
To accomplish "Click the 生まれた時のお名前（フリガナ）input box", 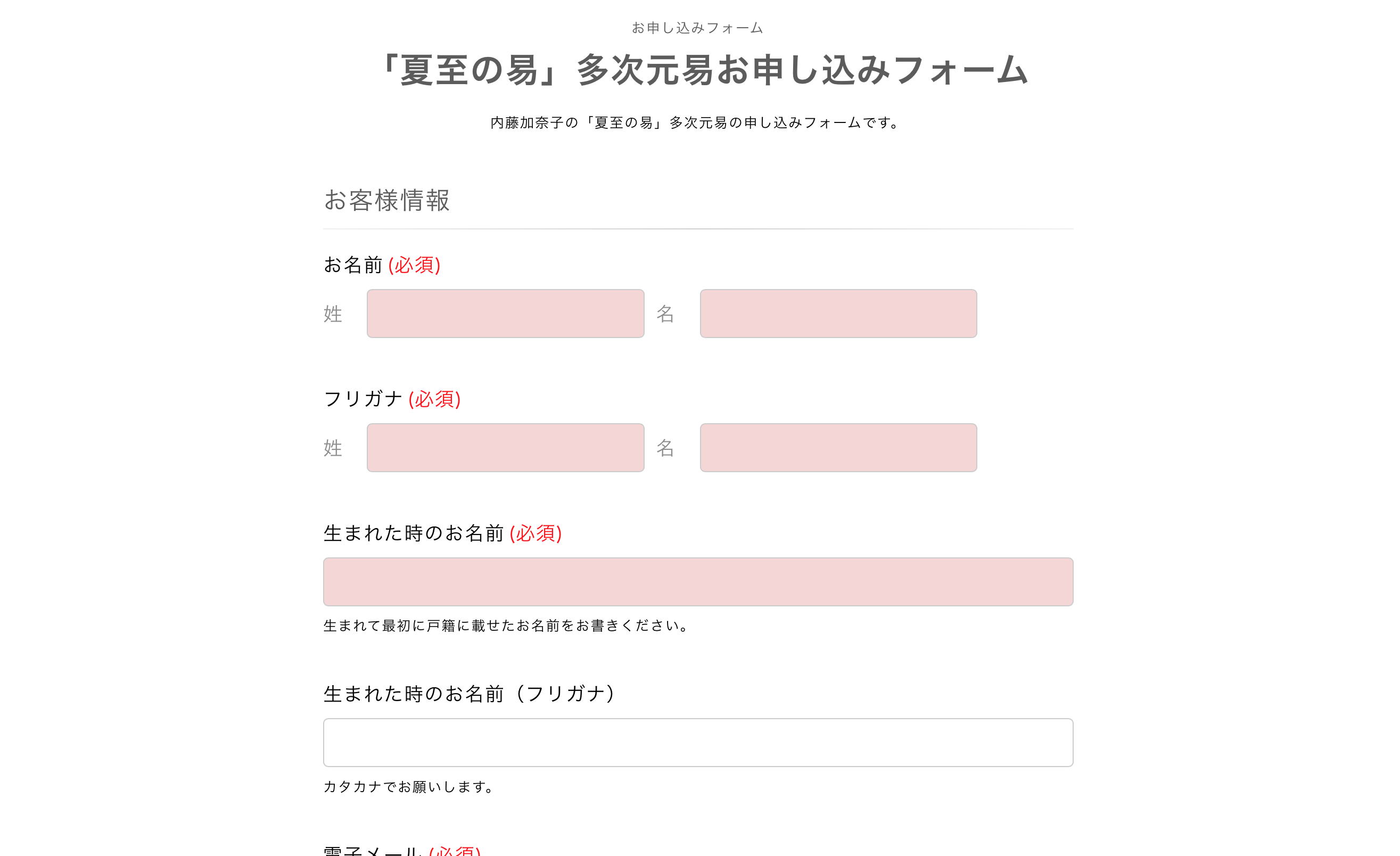I will pos(697,742).
